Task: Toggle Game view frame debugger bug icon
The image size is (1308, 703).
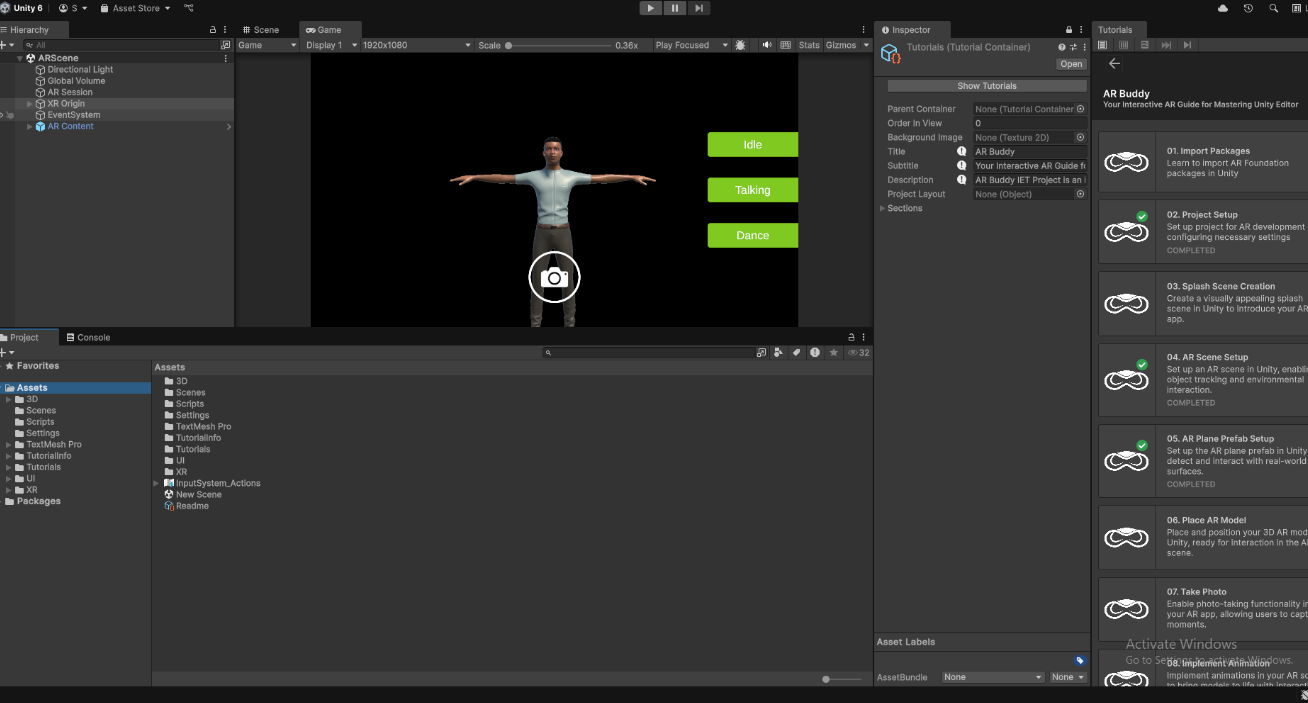Action: [740, 45]
